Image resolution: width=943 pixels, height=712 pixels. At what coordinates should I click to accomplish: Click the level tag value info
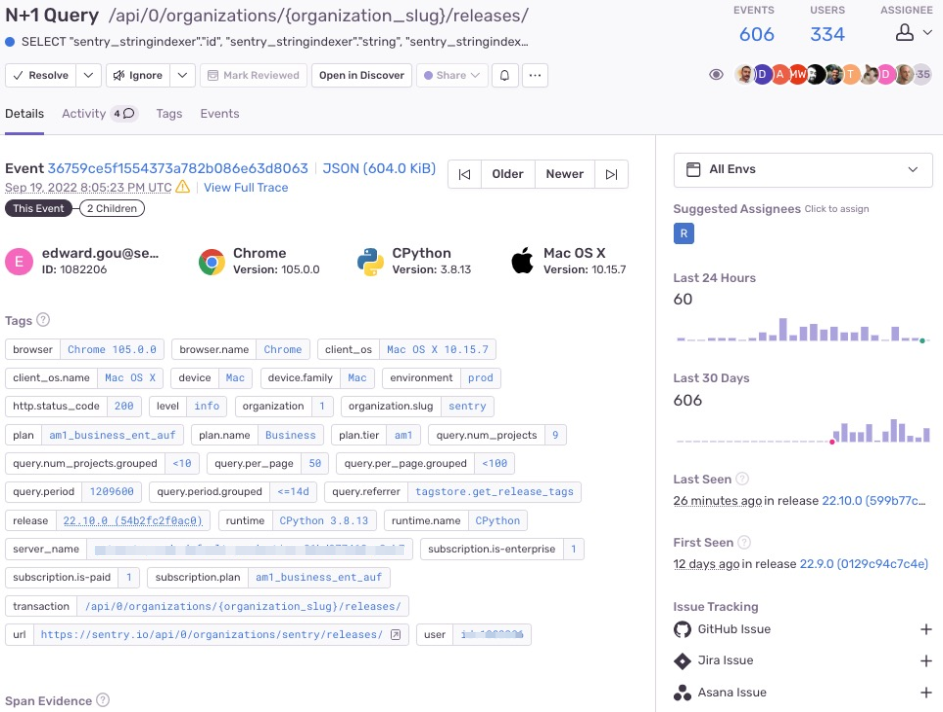tap(207, 406)
